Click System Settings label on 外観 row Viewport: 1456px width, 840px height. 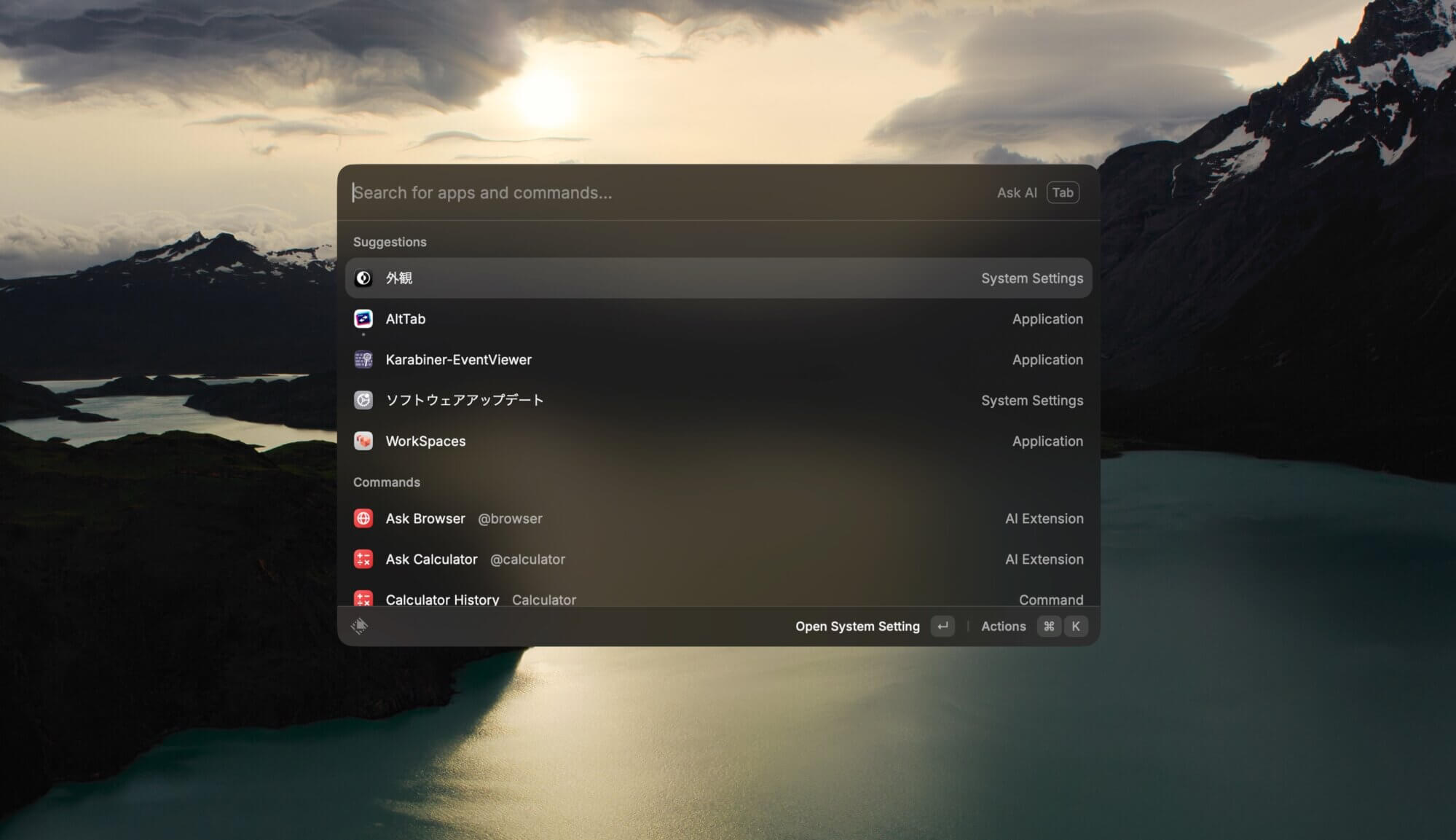point(1032,278)
